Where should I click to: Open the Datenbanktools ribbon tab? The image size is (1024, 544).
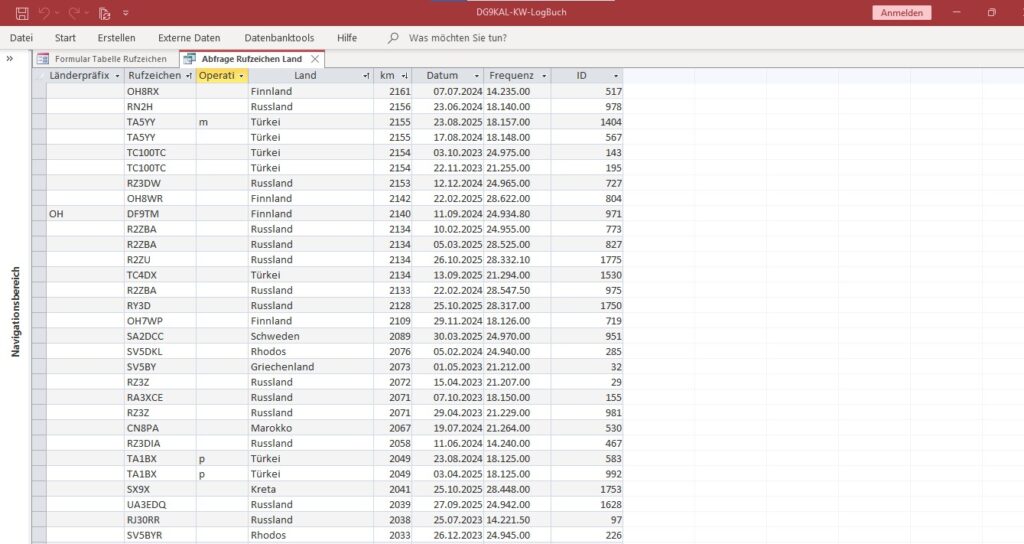(x=279, y=38)
